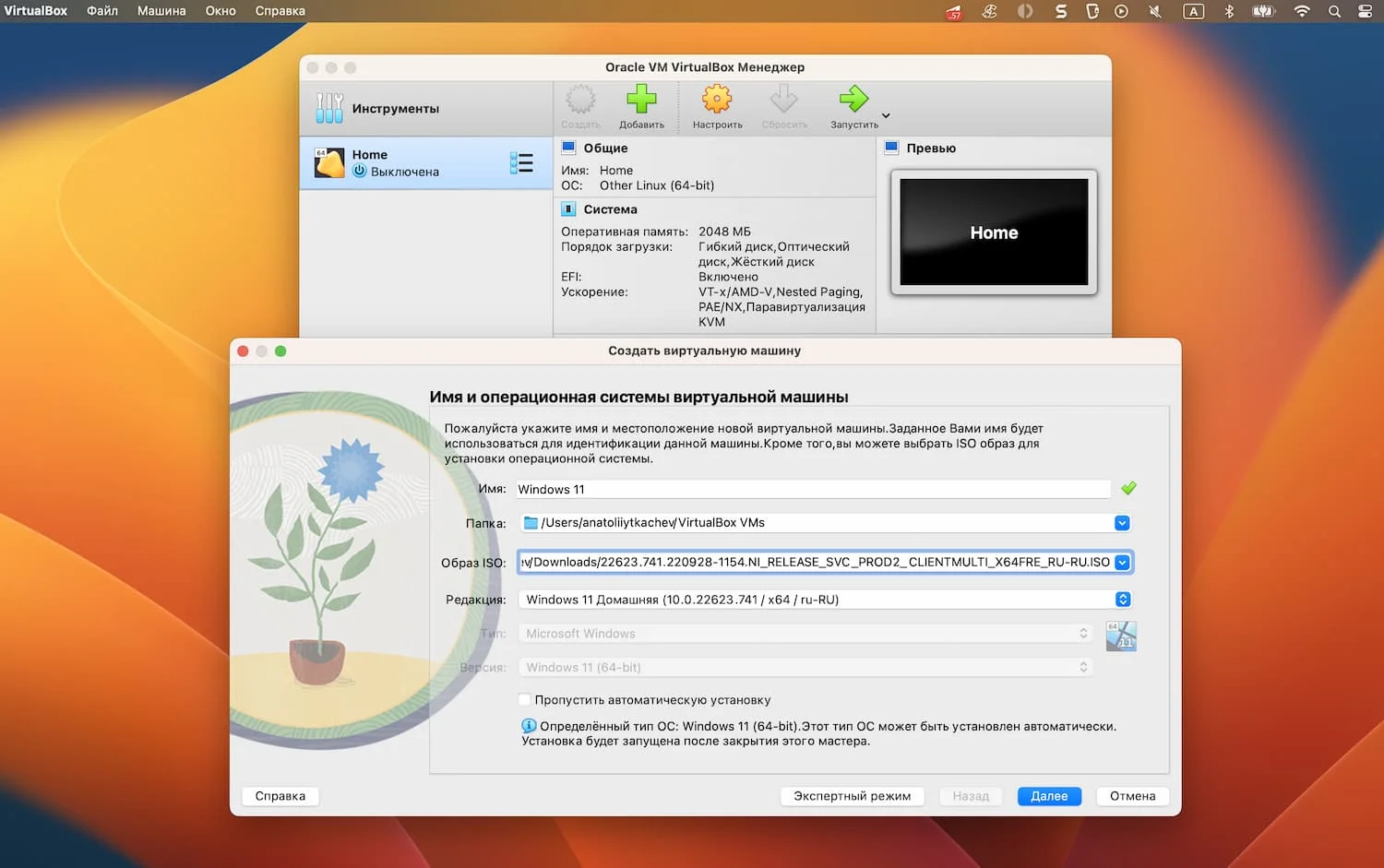Screen dimensions: 1384x868
Task: Click the green Add (Добавить) plus icon
Action: coord(641,99)
